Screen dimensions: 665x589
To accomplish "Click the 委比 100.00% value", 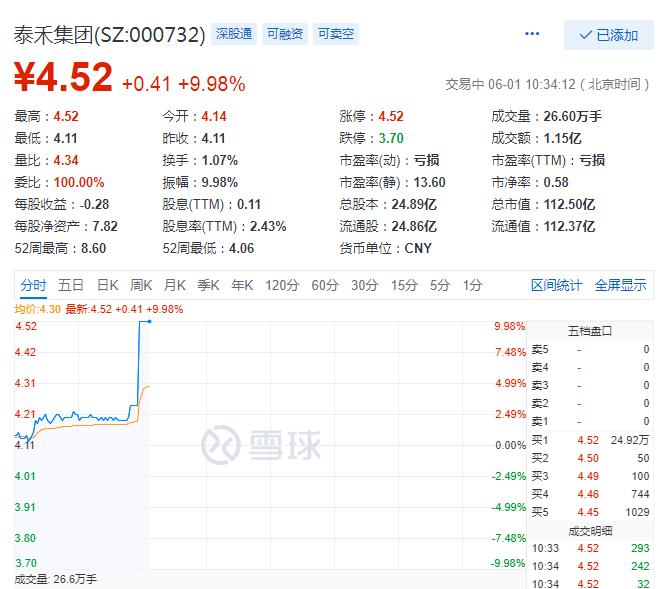I will (79, 182).
